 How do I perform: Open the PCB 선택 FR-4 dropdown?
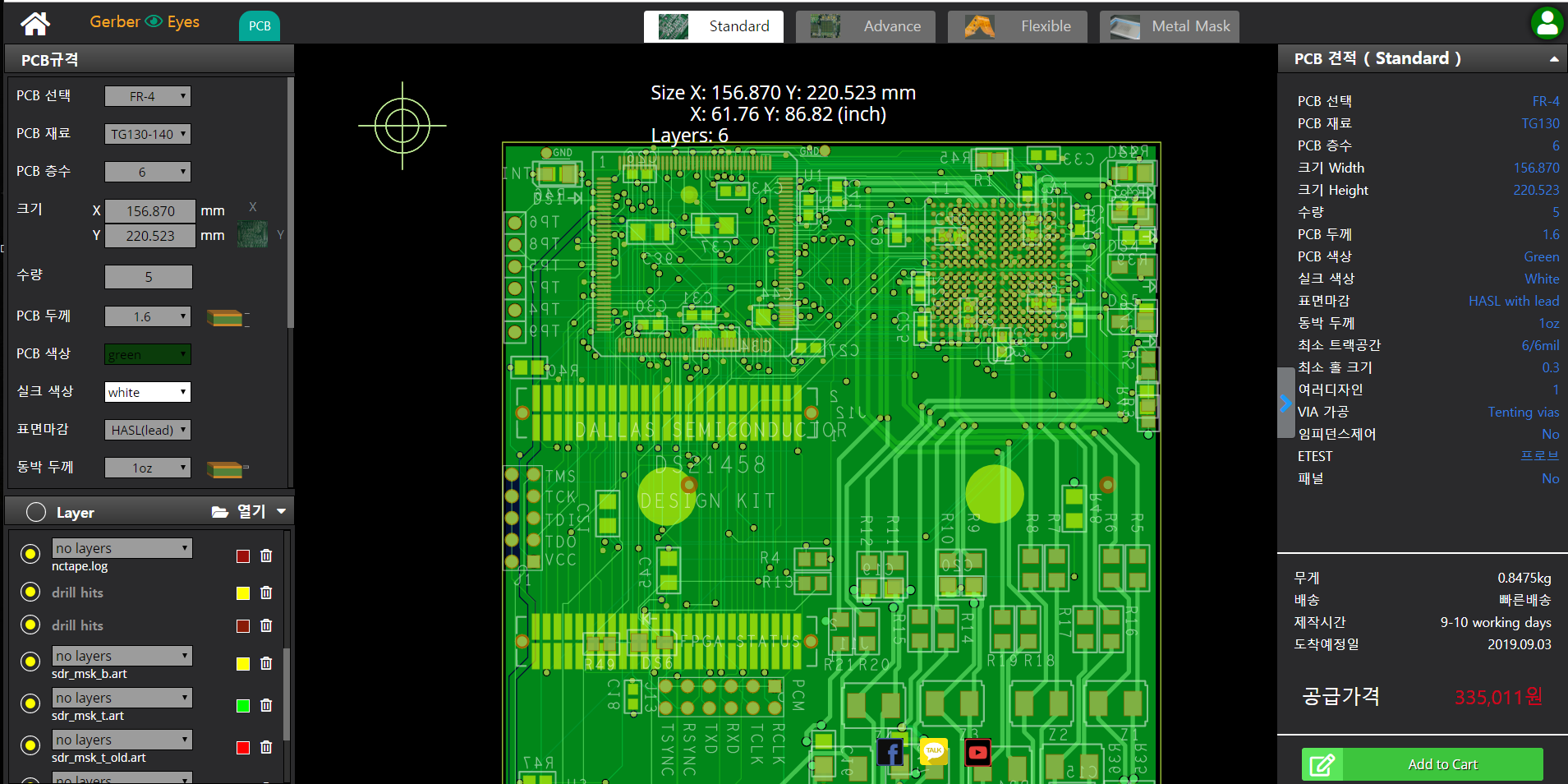tap(148, 96)
